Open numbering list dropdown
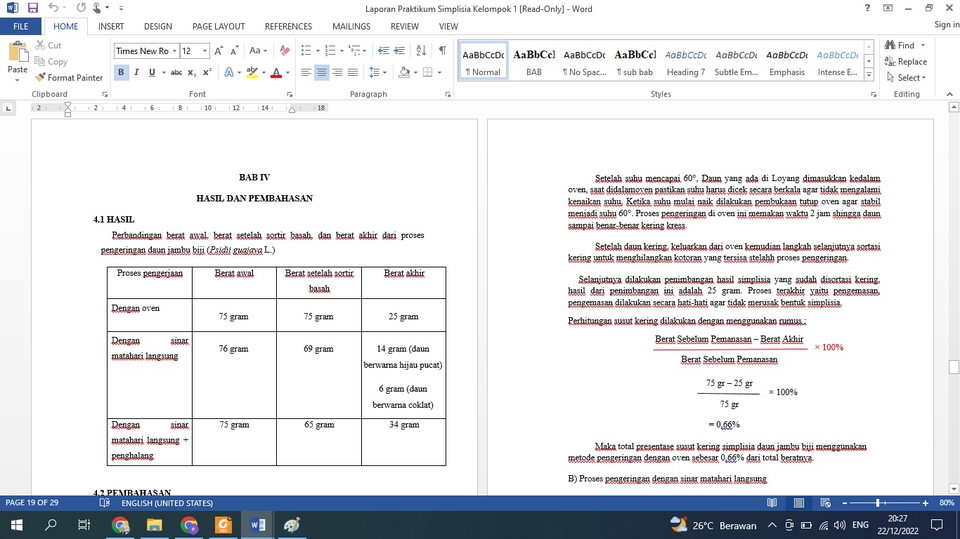 pos(342,51)
